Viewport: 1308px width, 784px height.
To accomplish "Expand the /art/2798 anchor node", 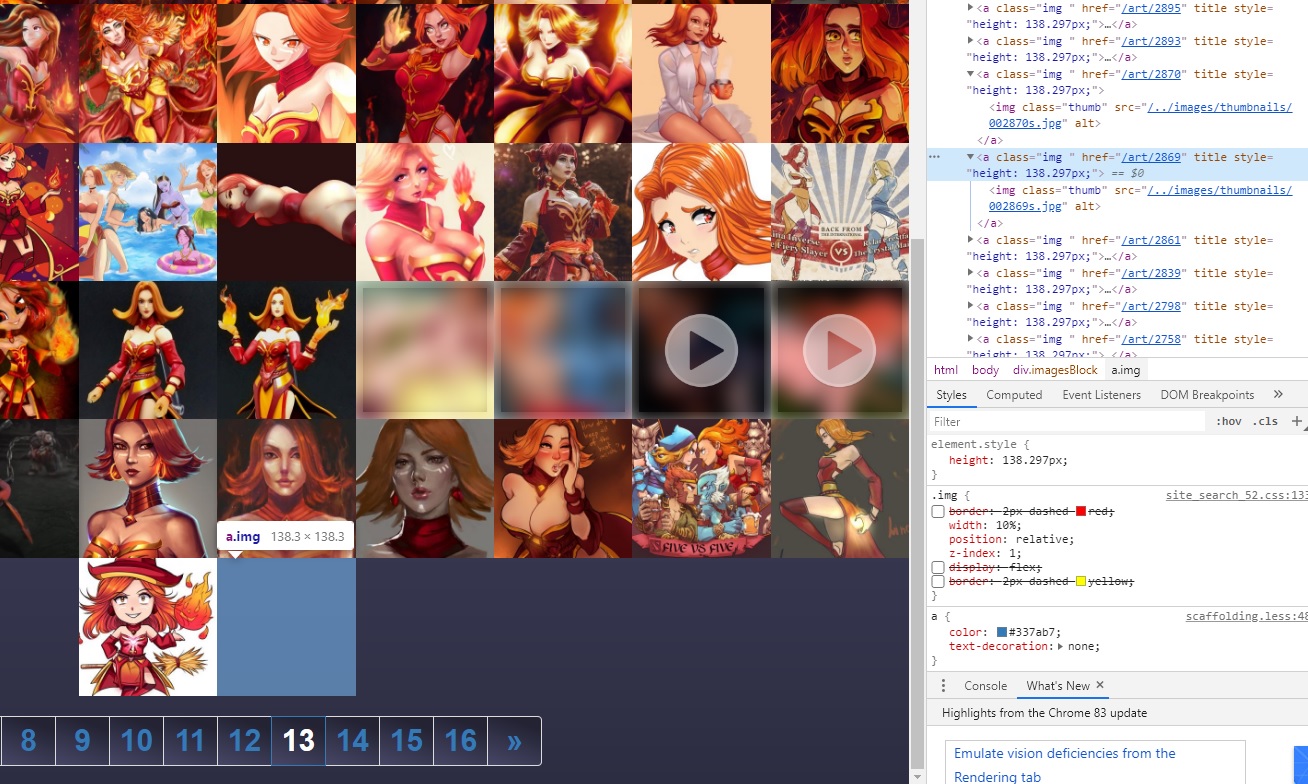I will click(x=970, y=306).
